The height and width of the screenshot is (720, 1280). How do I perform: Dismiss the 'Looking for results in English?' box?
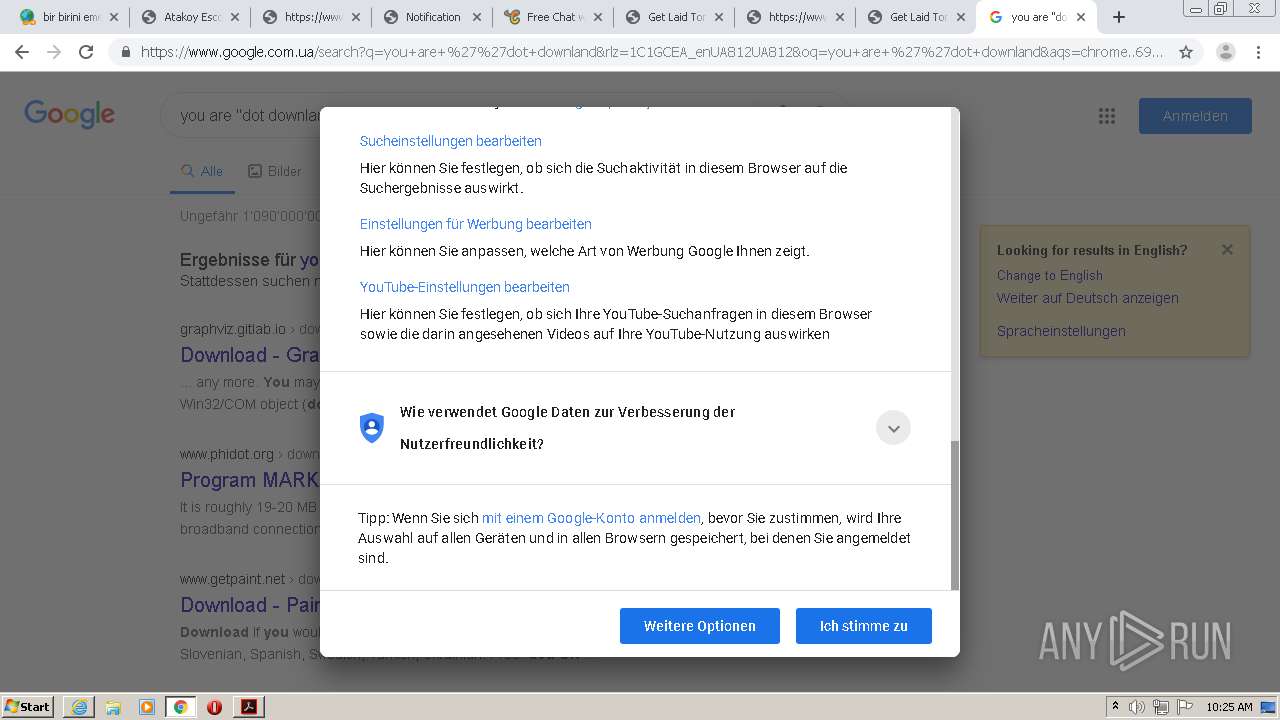click(1227, 250)
